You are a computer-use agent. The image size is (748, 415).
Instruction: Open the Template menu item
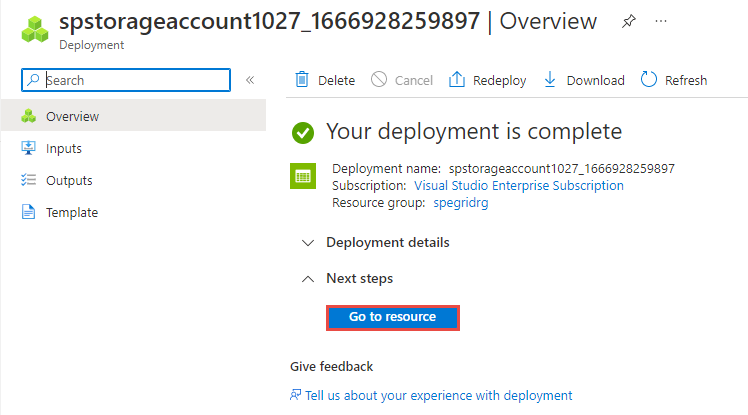coord(72,212)
